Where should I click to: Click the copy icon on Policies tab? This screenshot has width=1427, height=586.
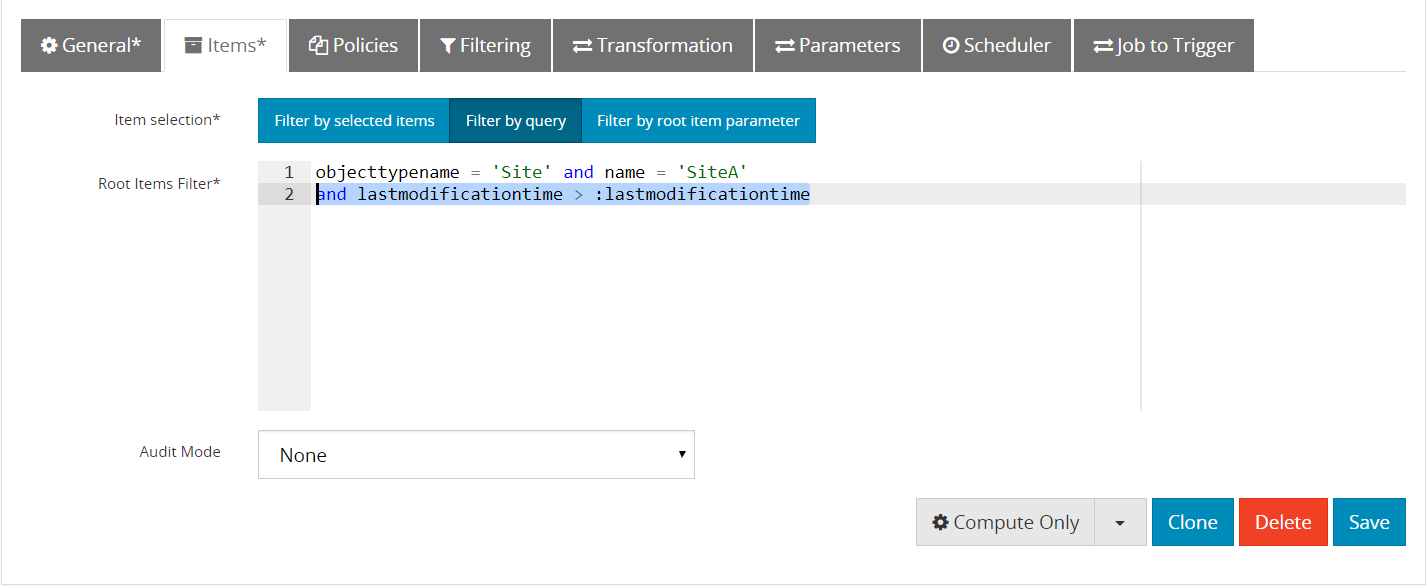click(319, 46)
